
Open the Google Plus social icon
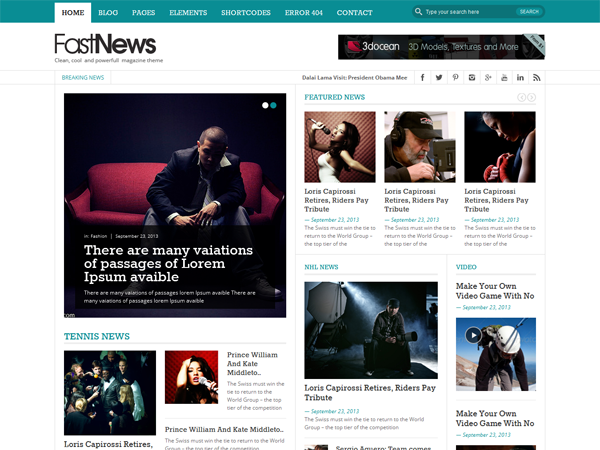coord(488,78)
